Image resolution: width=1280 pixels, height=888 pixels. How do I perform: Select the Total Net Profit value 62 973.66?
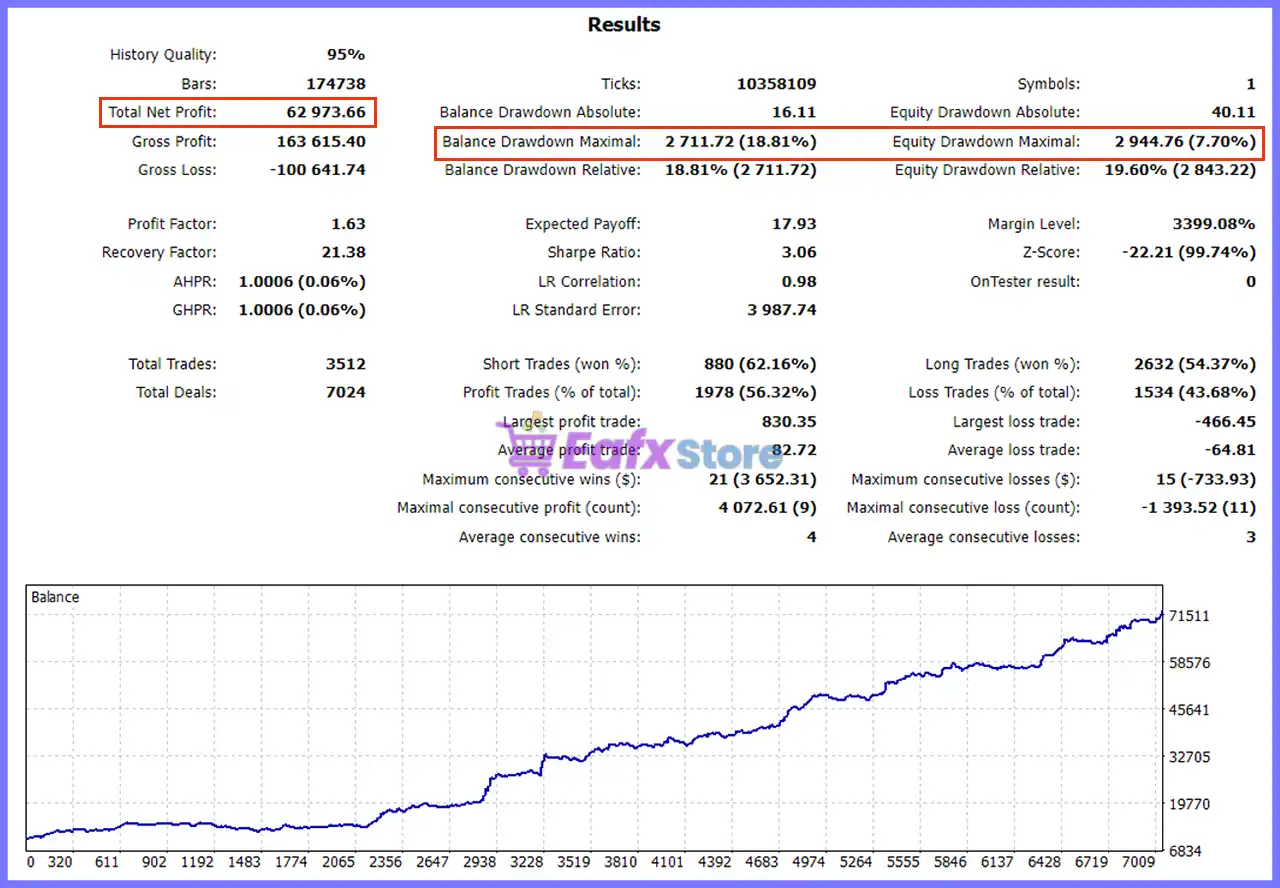(326, 112)
